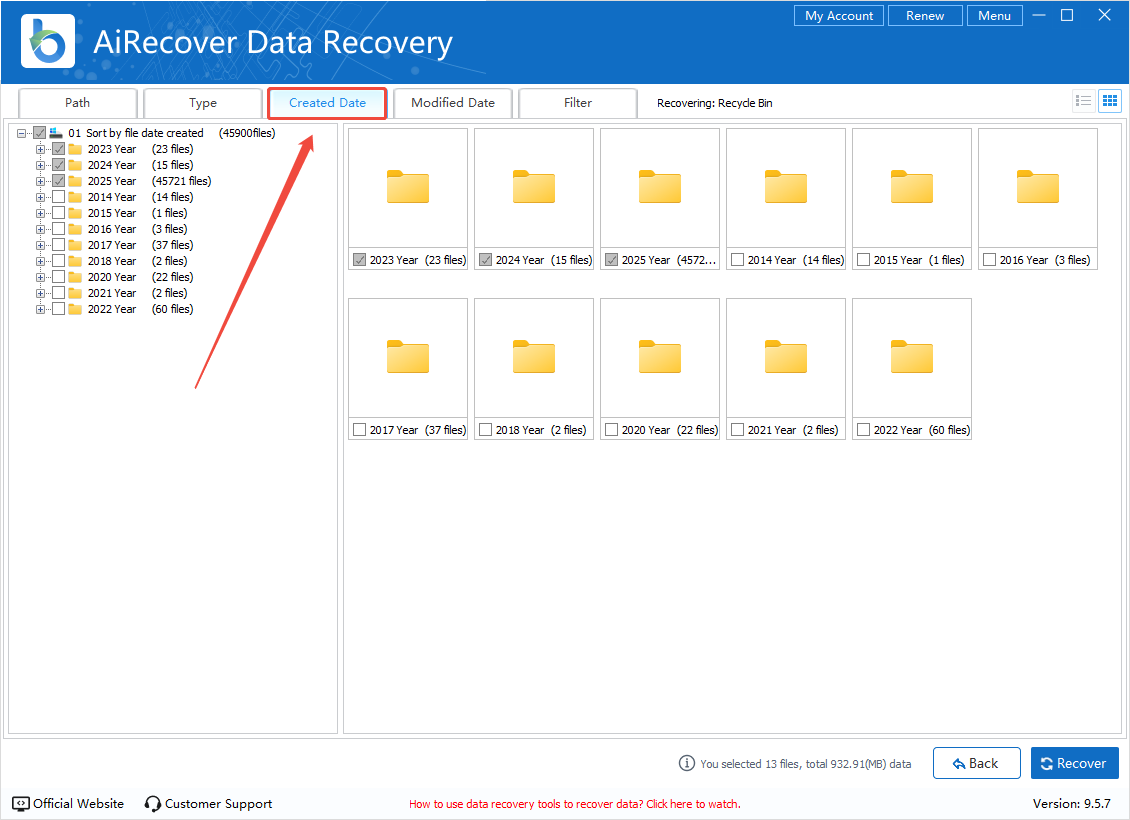Uncheck the 2024 Year thumbnail checkbox

(x=486, y=260)
